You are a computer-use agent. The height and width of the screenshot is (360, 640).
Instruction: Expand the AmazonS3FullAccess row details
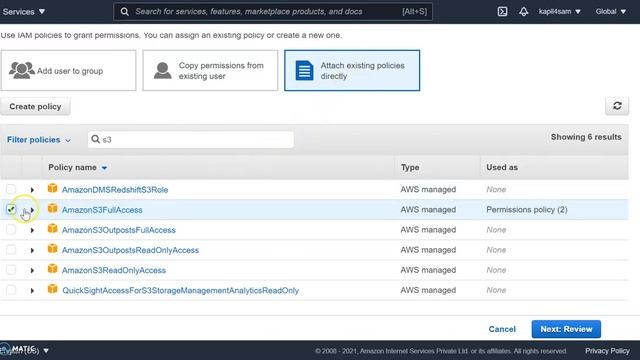(x=32, y=210)
